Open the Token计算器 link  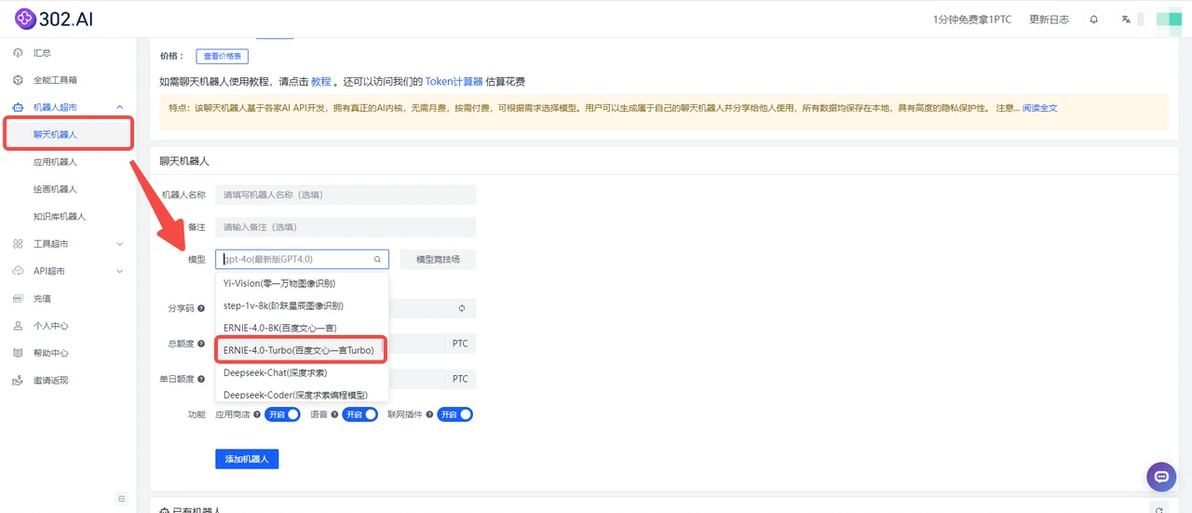[x=455, y=81]
